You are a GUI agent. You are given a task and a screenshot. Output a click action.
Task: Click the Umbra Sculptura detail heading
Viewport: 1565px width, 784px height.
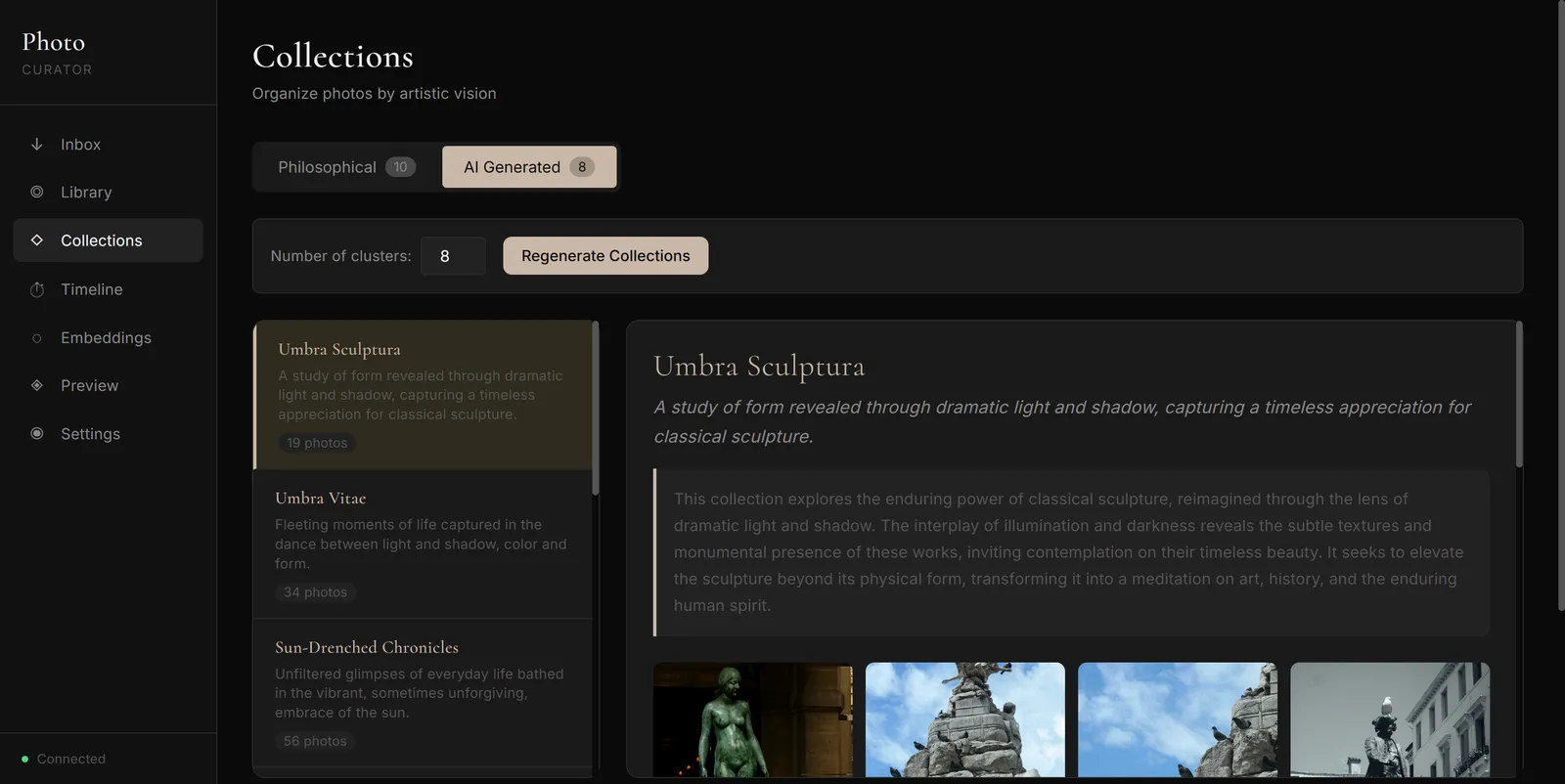[x=759, y=367]
